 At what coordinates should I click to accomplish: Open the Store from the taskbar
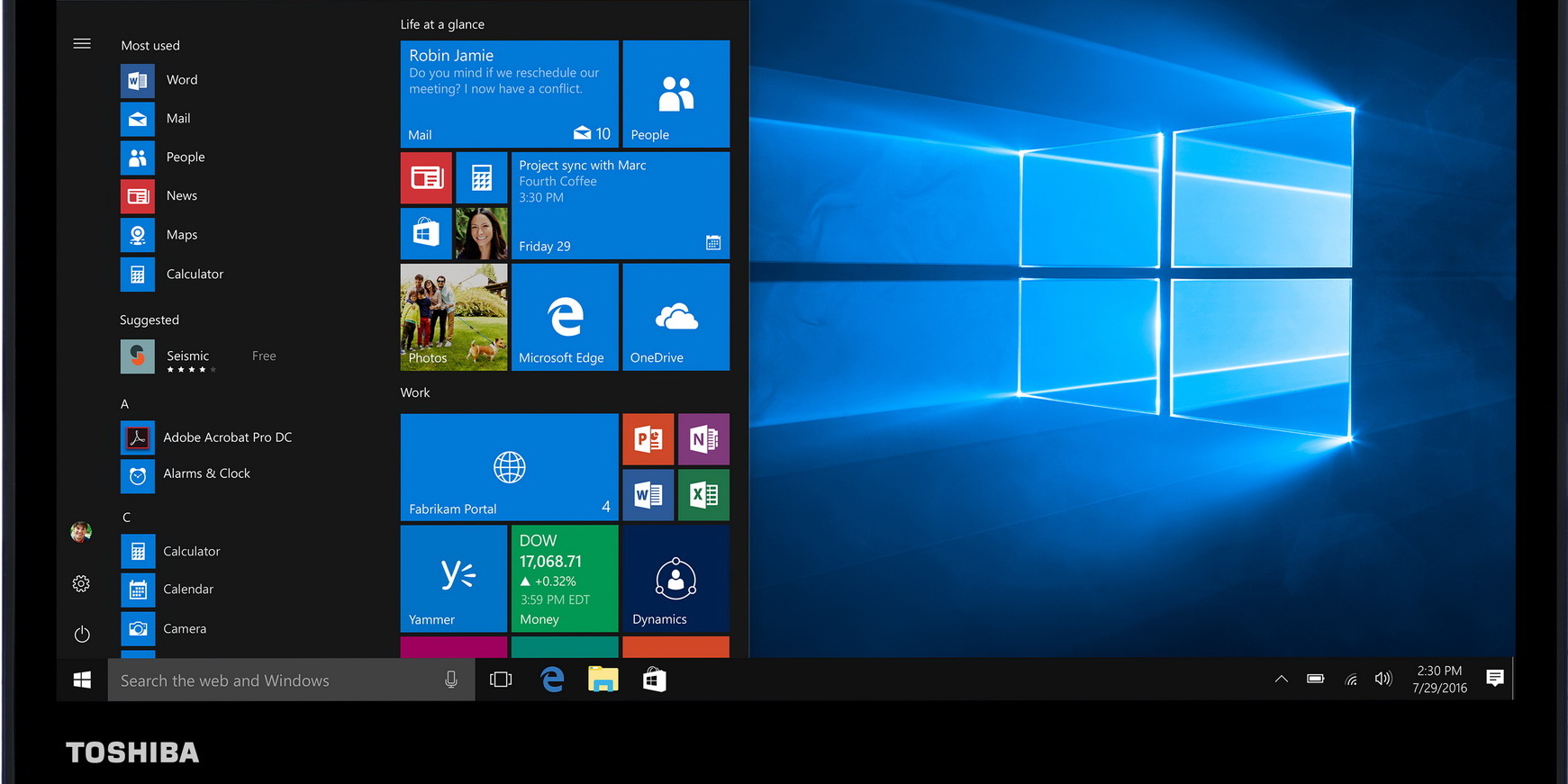[655, 680]
